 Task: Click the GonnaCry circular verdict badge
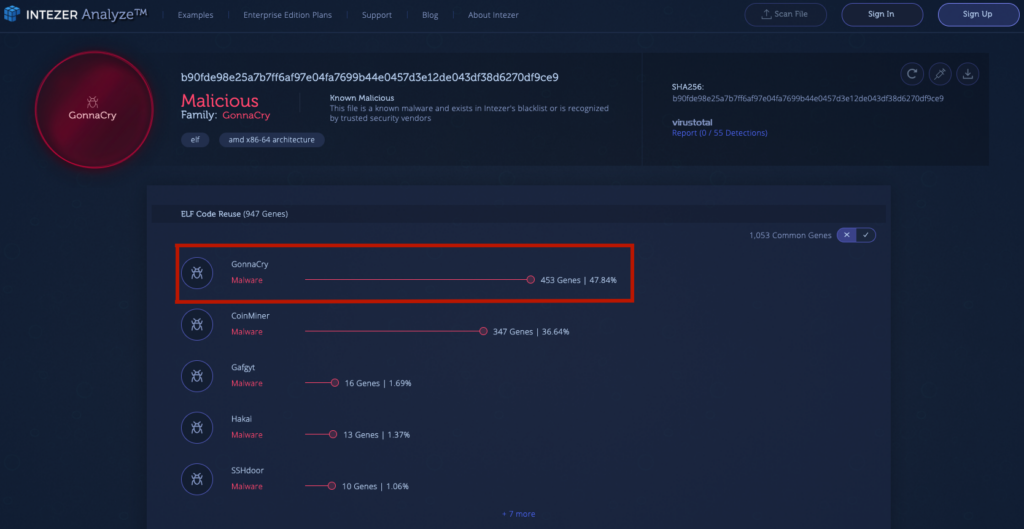pyautogui.click(x=94, y=109)
